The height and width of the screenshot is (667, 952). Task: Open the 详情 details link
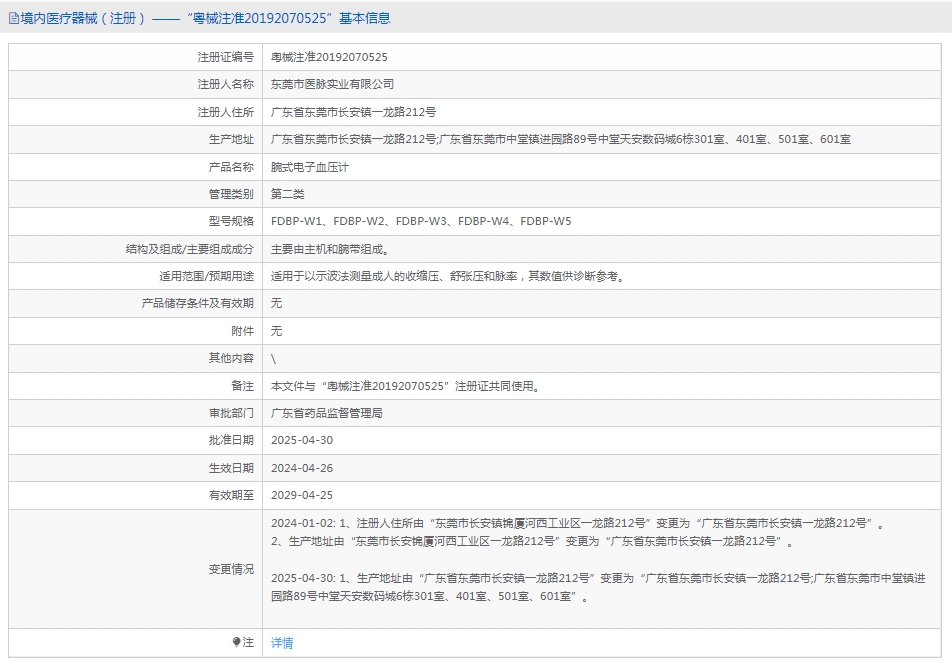pyautogui.click(x=282, y=643)
